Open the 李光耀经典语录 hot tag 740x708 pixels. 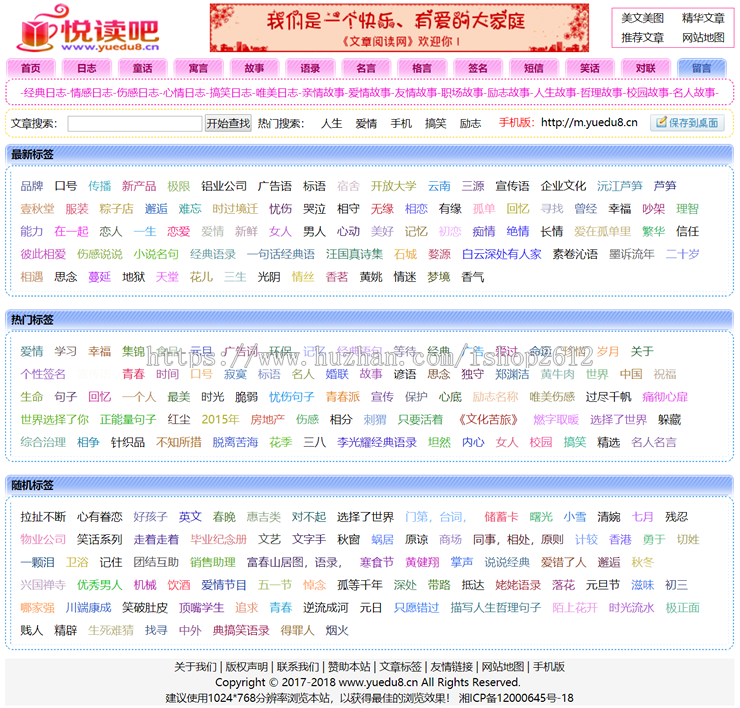point(377,442)
